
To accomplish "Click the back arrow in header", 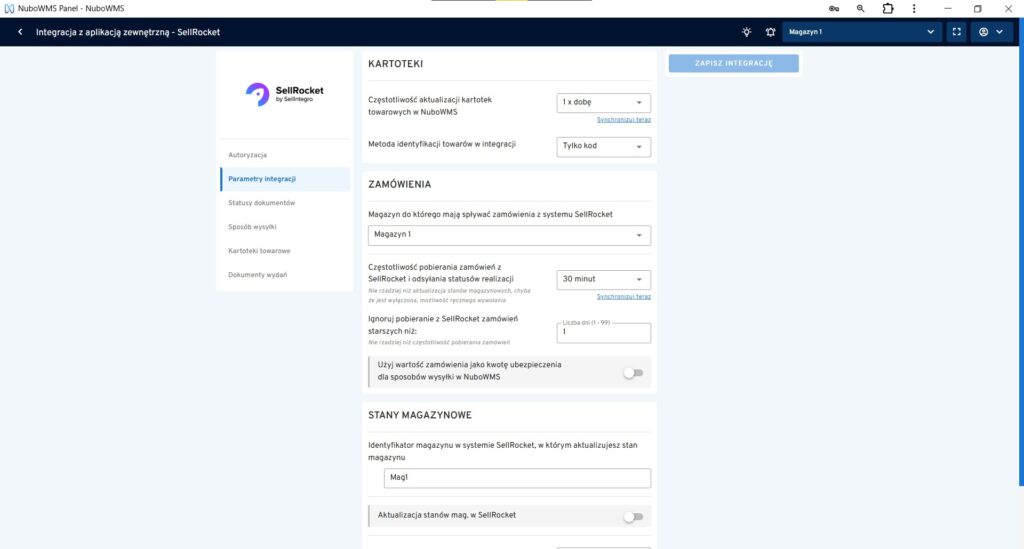I will pyautogui.click(x=20, y=32).
